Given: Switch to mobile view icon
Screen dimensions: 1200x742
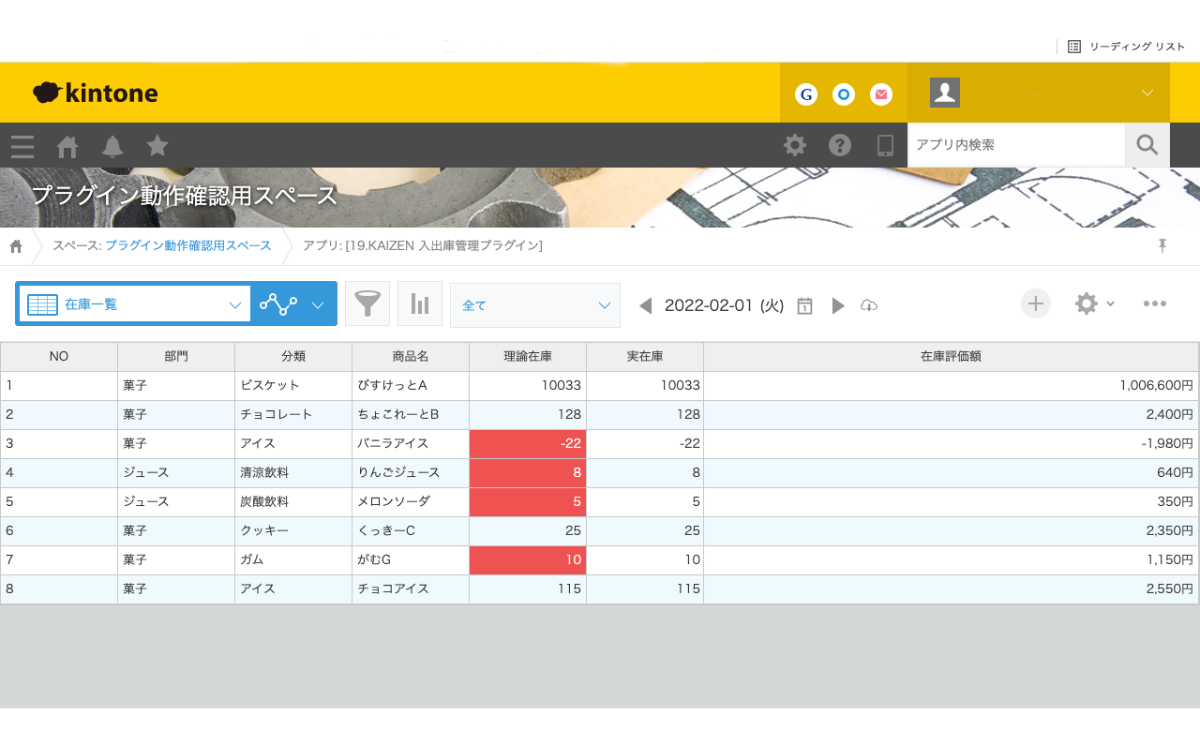Looking at the screenshot, I should click(885, 146).
